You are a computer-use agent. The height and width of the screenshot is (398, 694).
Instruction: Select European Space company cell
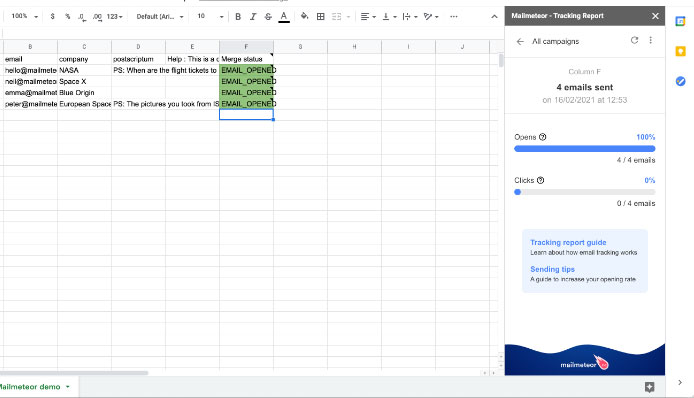tap(84, 104)
